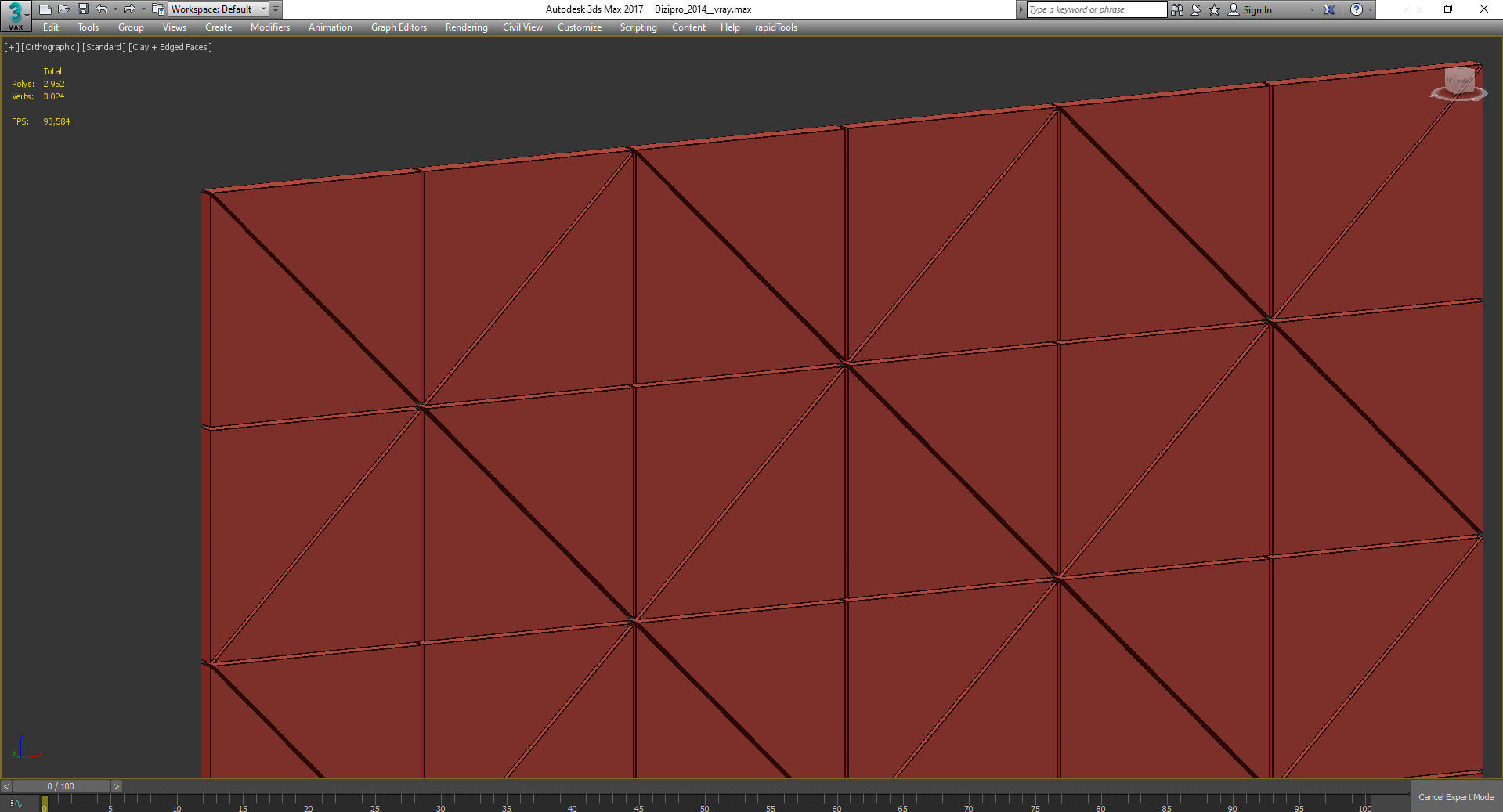Undo the last action
The image size is (1503, 812).
coord(102,9)
